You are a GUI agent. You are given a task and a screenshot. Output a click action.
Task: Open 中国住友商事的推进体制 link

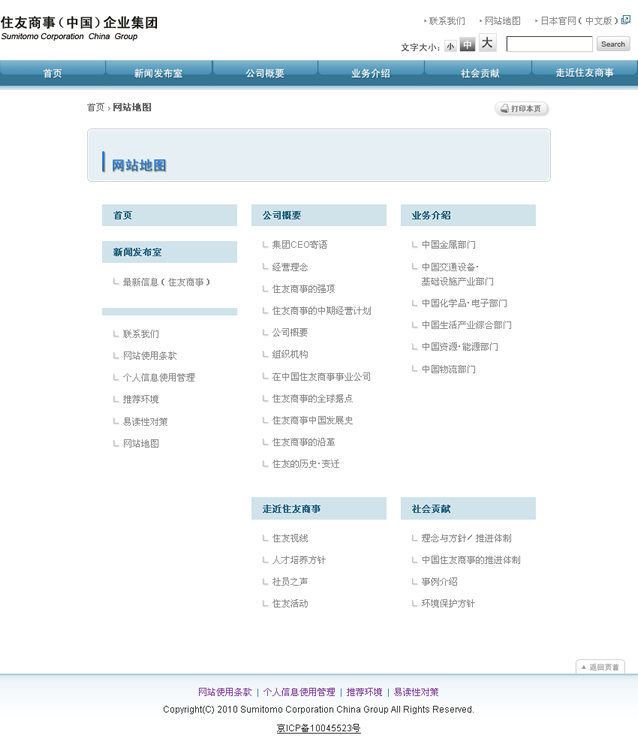[x=471, y=560]
